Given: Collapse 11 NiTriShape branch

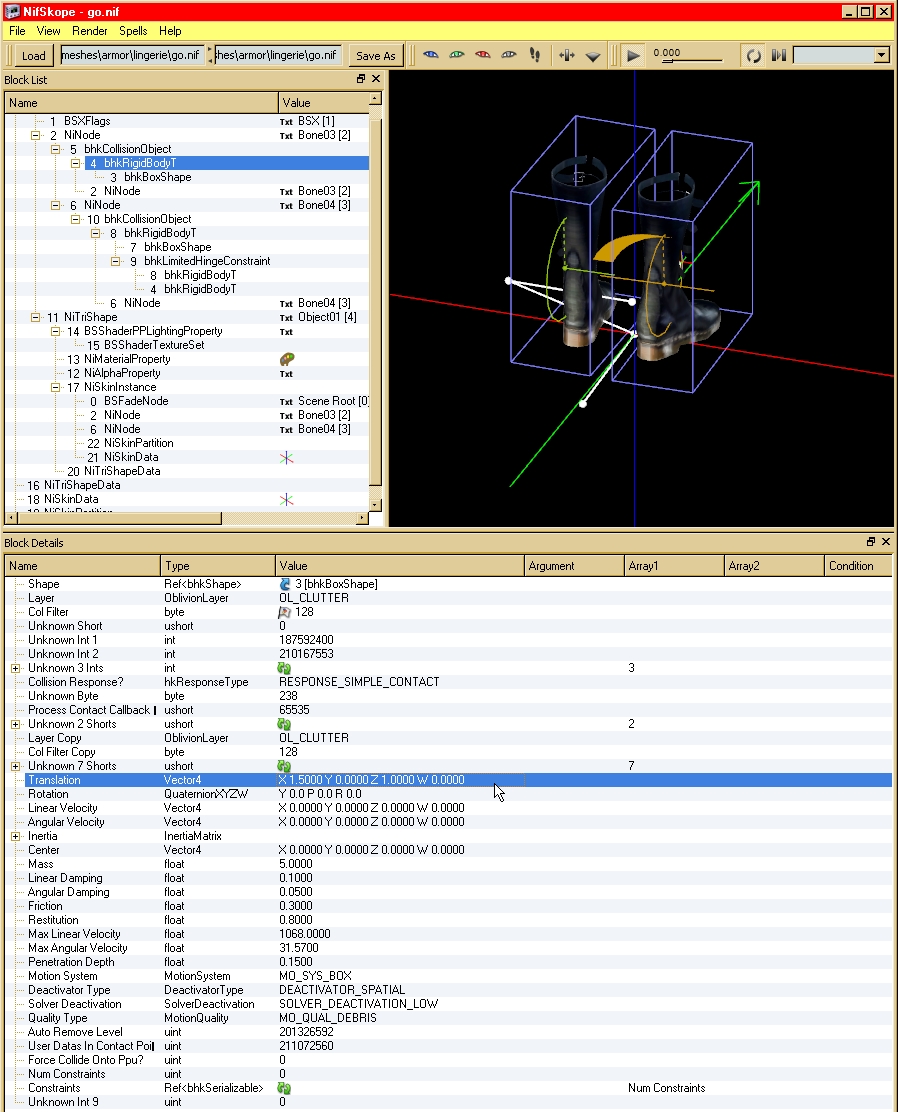Looking at the screenshot, I should (35, 317).
